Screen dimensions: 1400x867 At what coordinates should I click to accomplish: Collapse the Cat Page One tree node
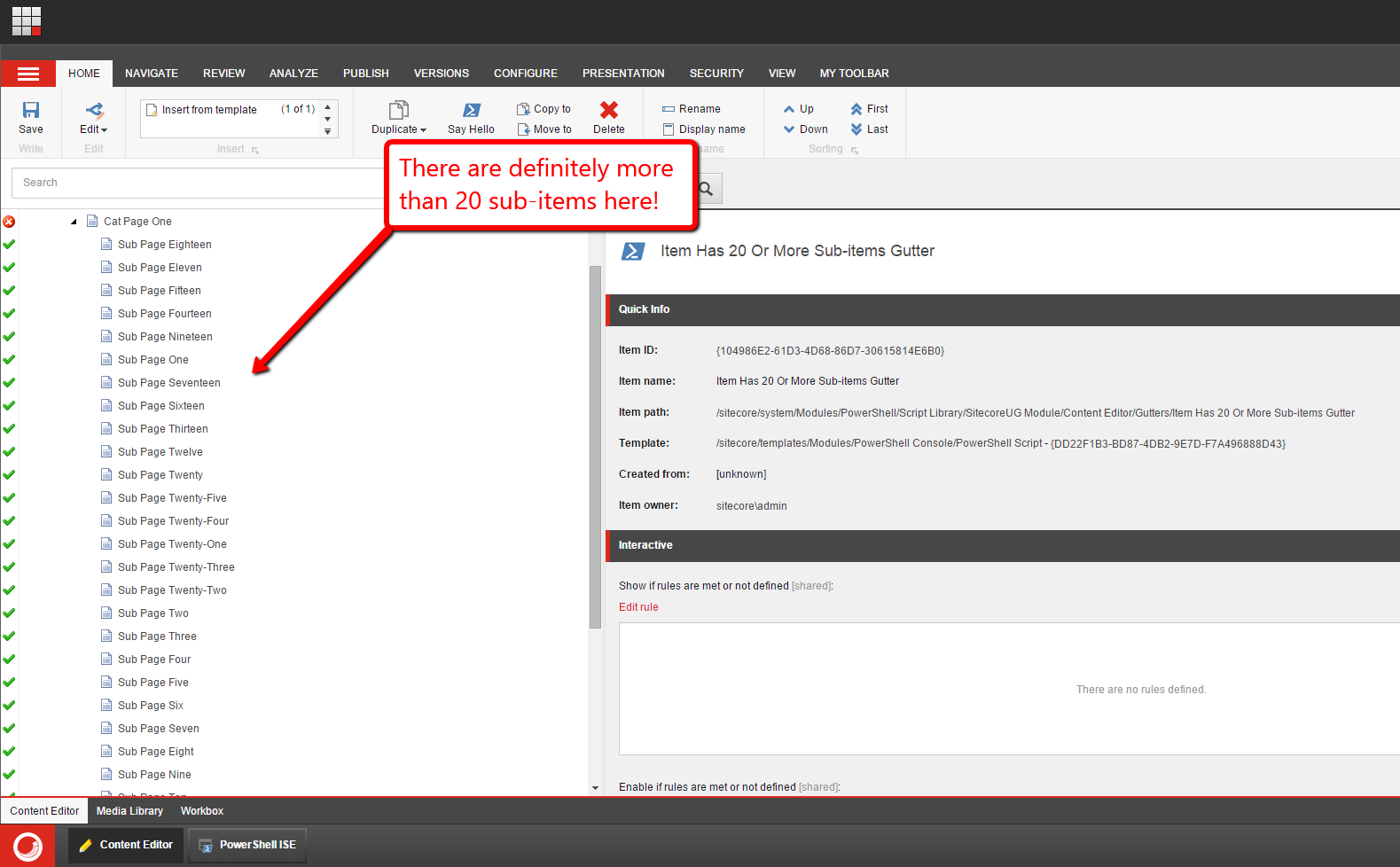74,222
